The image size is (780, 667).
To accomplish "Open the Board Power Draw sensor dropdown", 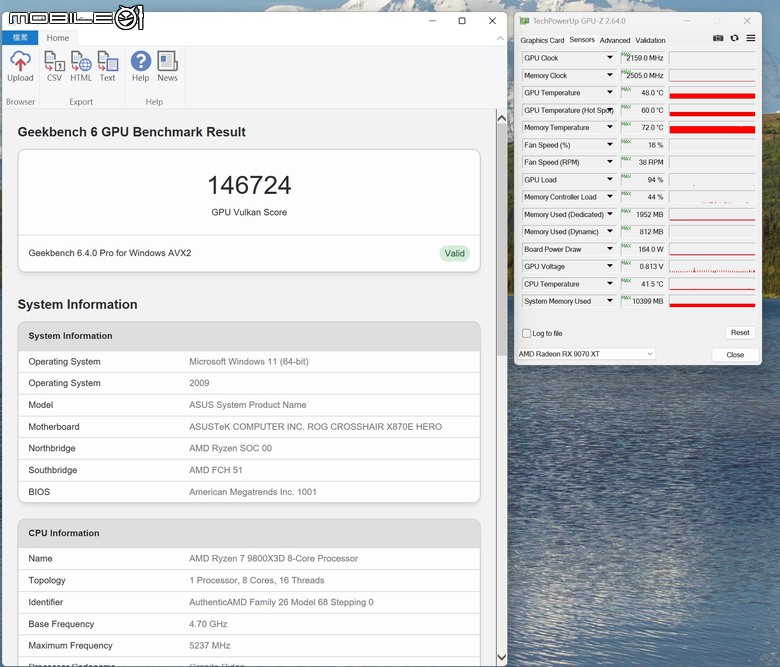I will pos(609,249).
